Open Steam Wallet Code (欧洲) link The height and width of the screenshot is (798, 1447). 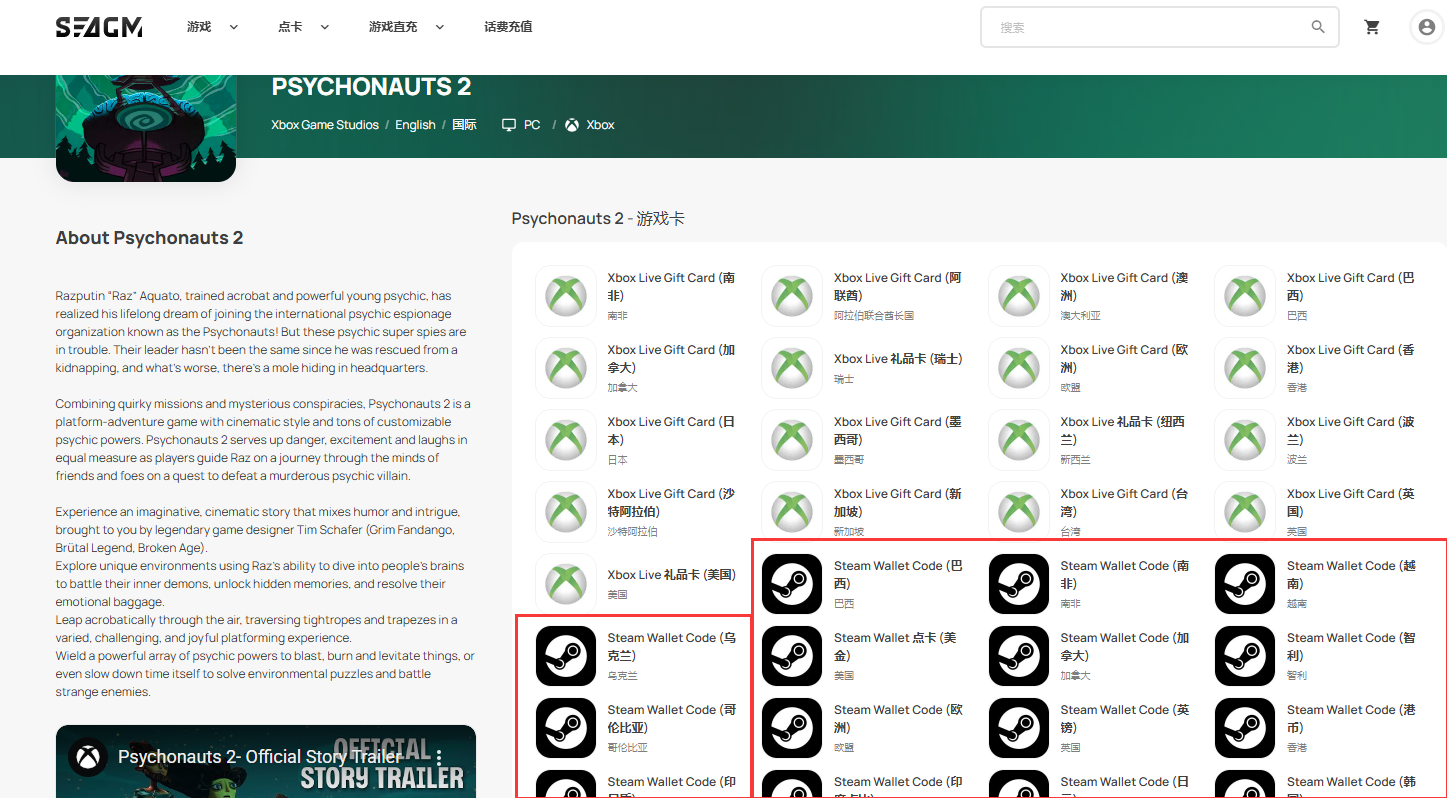(898, 718)
